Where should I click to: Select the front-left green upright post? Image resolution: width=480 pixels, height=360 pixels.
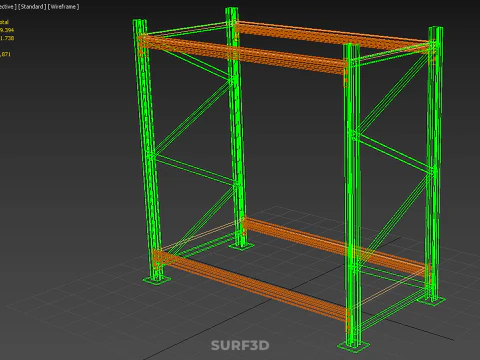(x=148, y=150)
